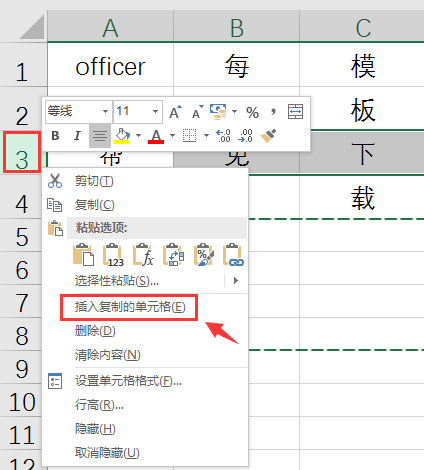This screenshot has height=470, width=424.
Task: Choose 剪切(T) from context menu
Action: pos(94,181)
